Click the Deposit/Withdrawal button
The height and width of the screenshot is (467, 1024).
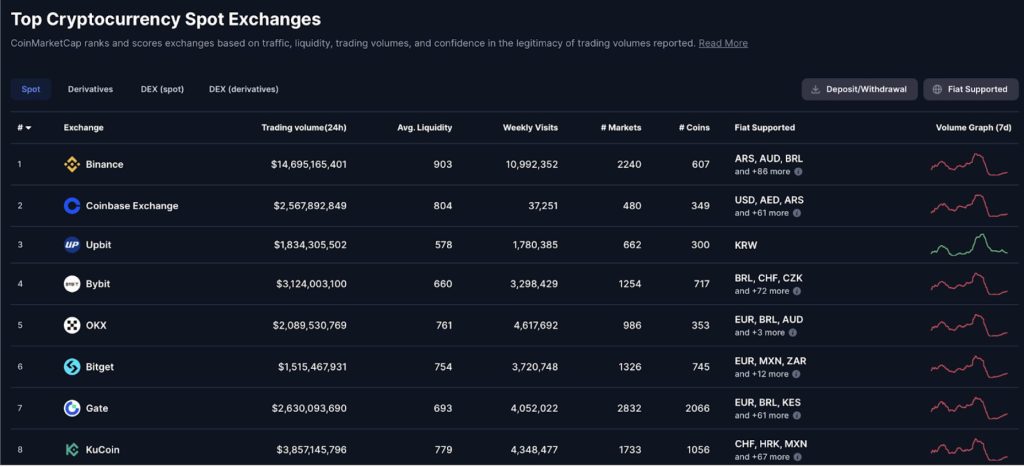(859, 89)
